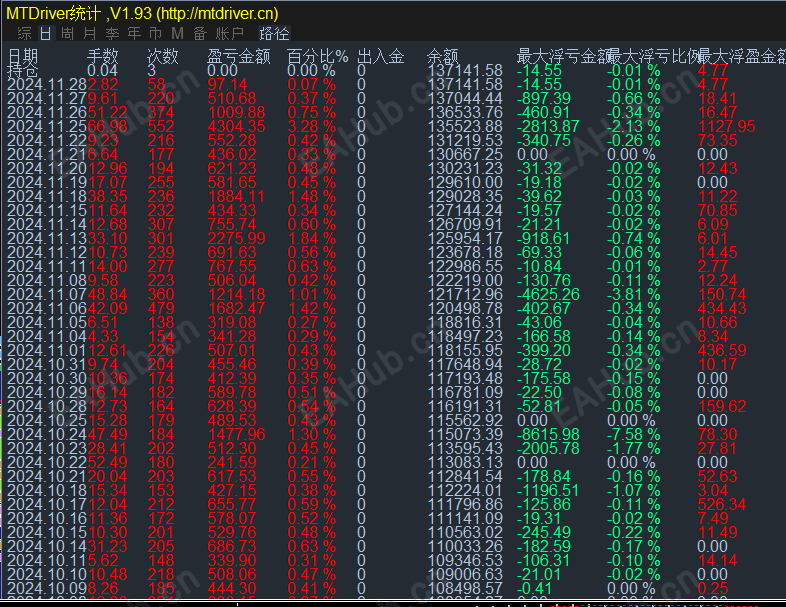Click max floating profit 526.34
The image size is (786, 607).
click(x=721, y=505)
